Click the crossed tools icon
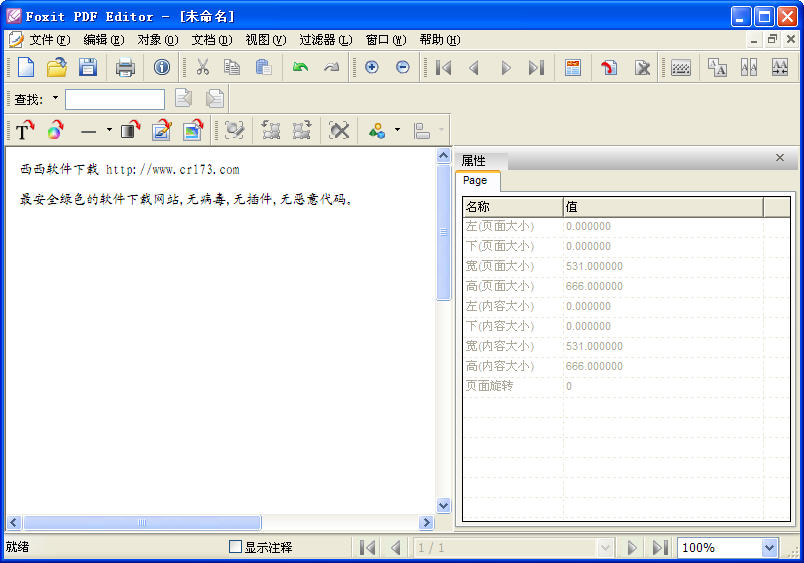Screen dimensions: 804x563 [339, 131]
